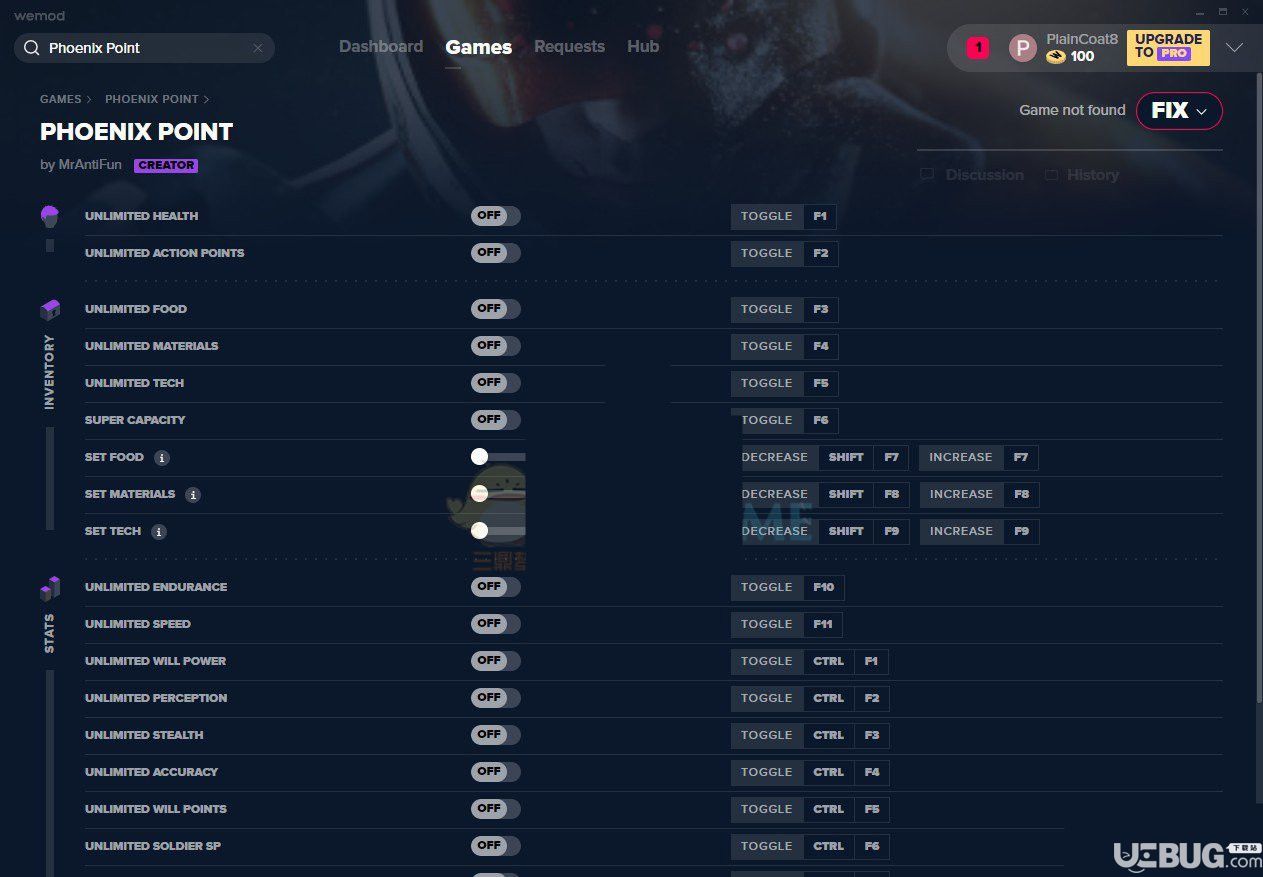Click the Set Materials slider handle
The width and height of the screenshot is (1263, 877).
(x=479, y=494)
